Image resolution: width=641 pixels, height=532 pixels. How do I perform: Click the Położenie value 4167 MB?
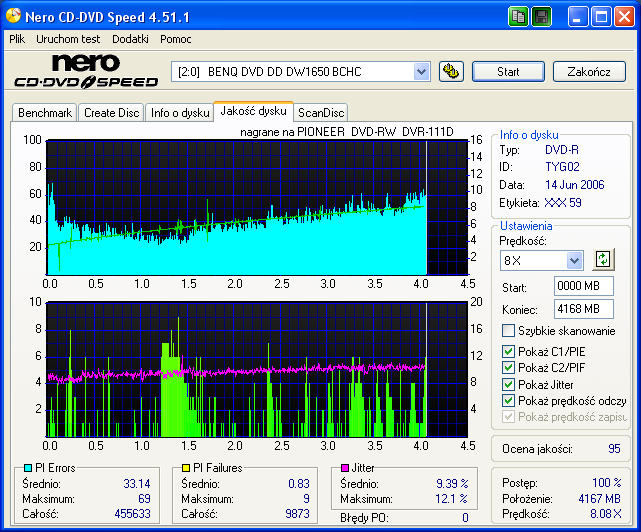(599, 498)
